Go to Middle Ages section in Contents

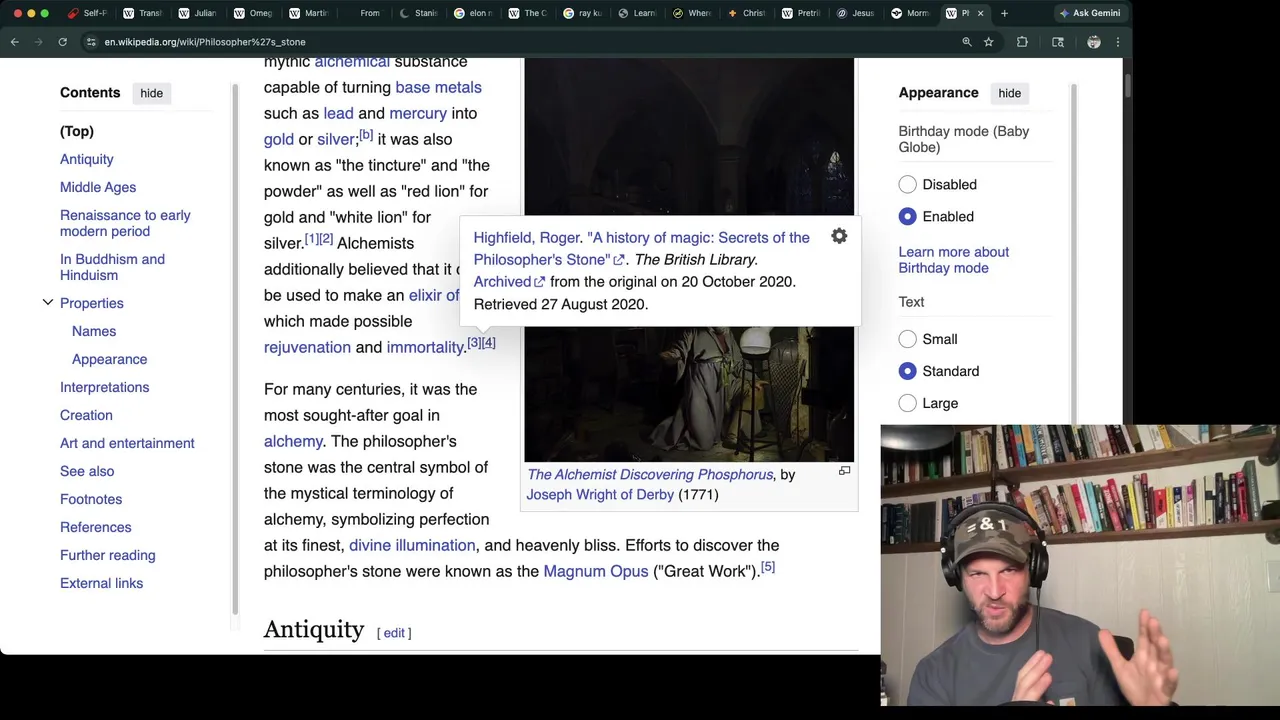(98, 187)
